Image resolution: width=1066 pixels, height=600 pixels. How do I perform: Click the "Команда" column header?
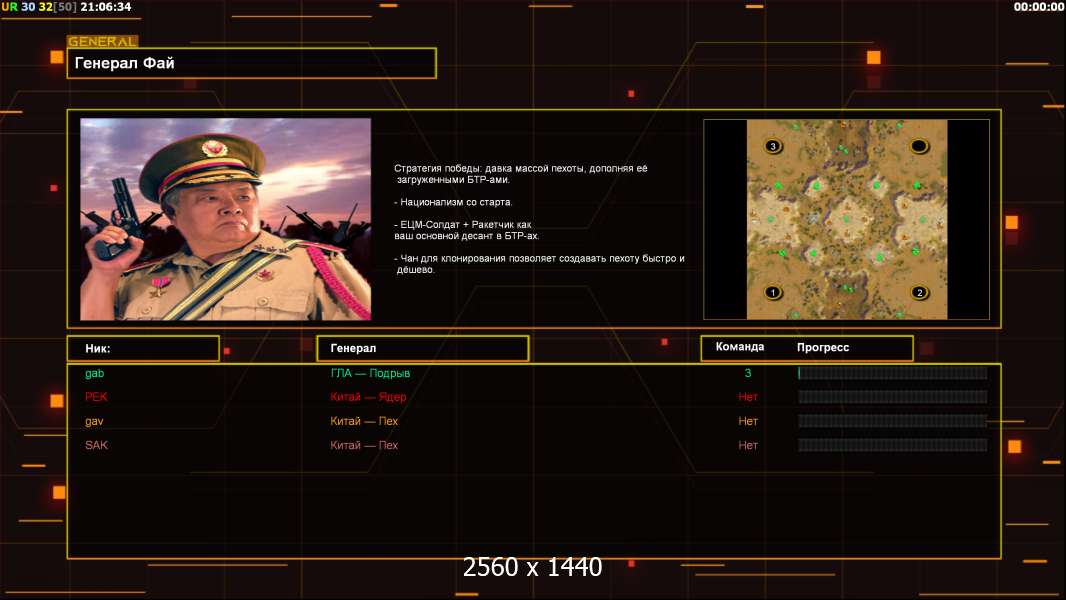click(740, 347)
